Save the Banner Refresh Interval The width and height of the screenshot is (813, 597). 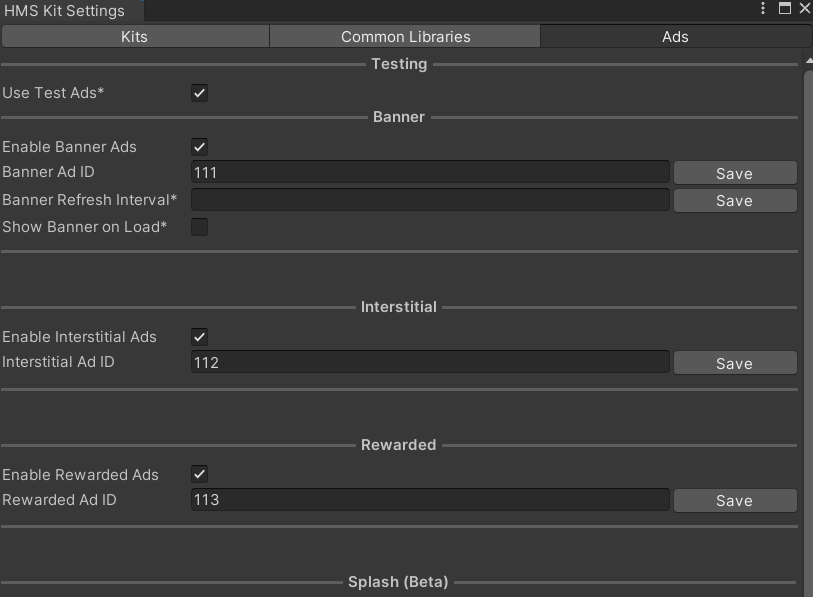(735, 200)
